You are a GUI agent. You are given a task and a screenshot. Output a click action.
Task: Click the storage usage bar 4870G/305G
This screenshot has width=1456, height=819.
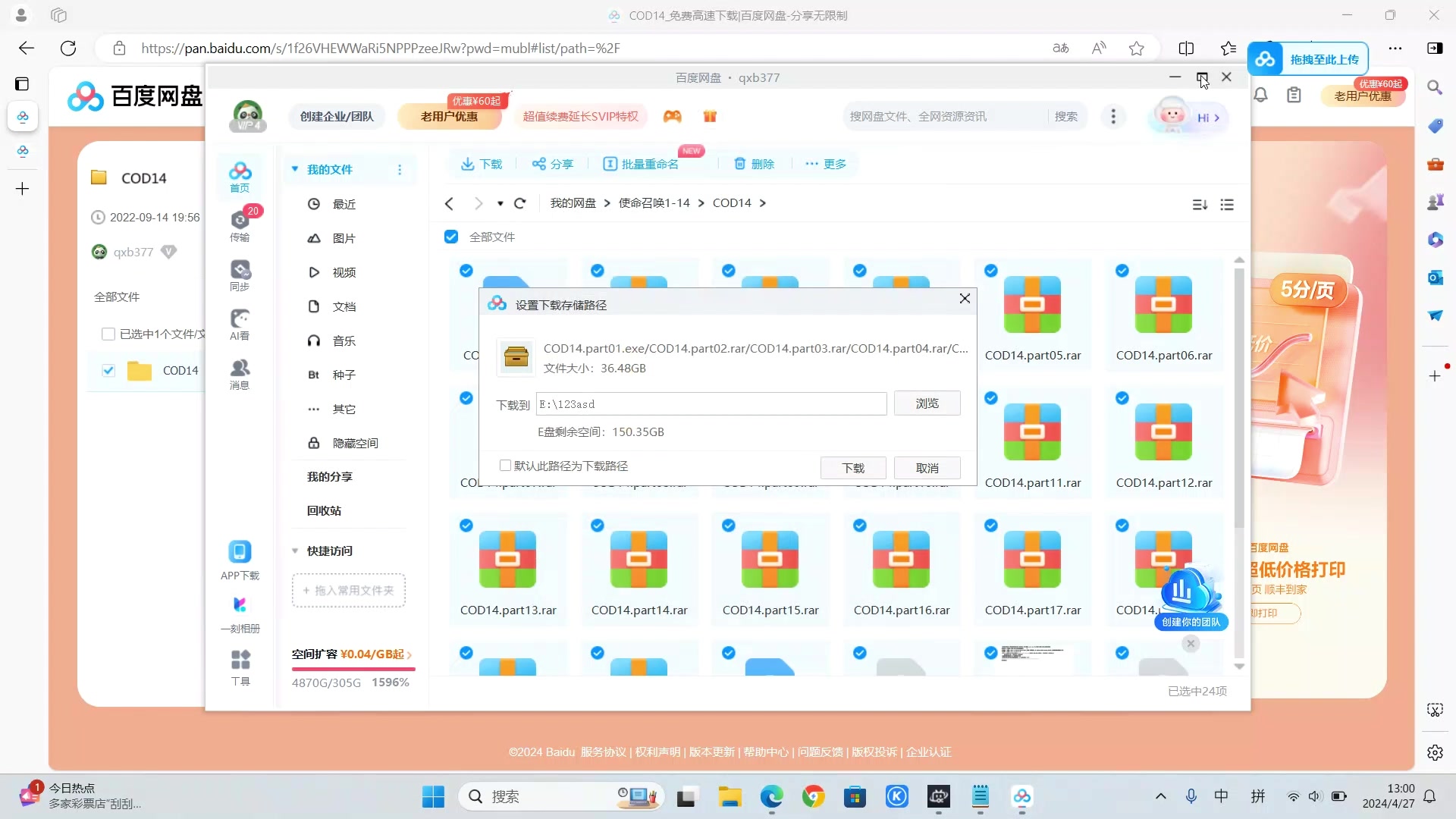tap(353, 670)
